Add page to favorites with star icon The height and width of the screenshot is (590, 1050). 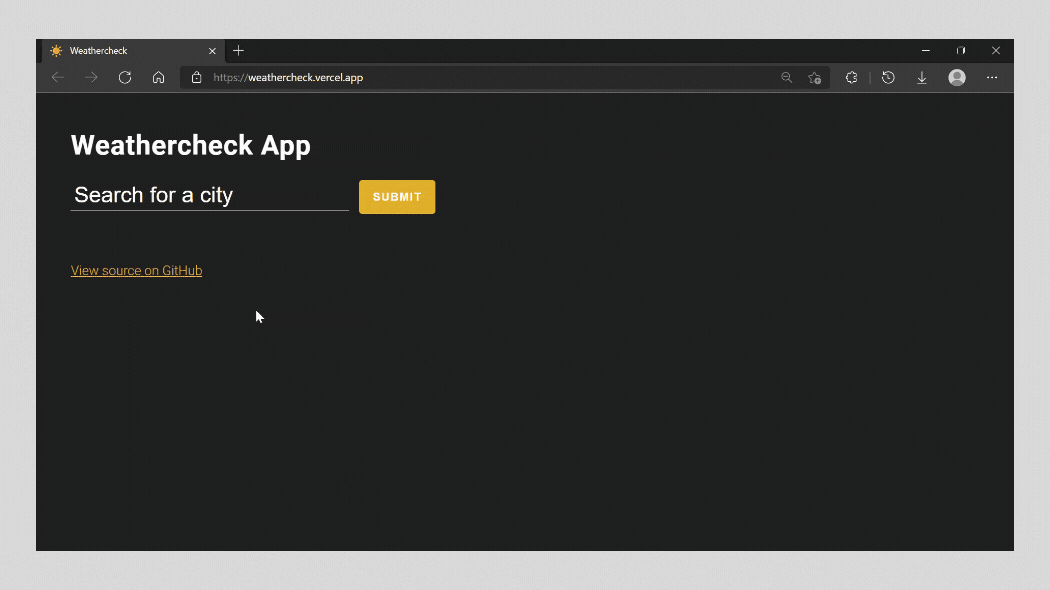coord(814,78)
